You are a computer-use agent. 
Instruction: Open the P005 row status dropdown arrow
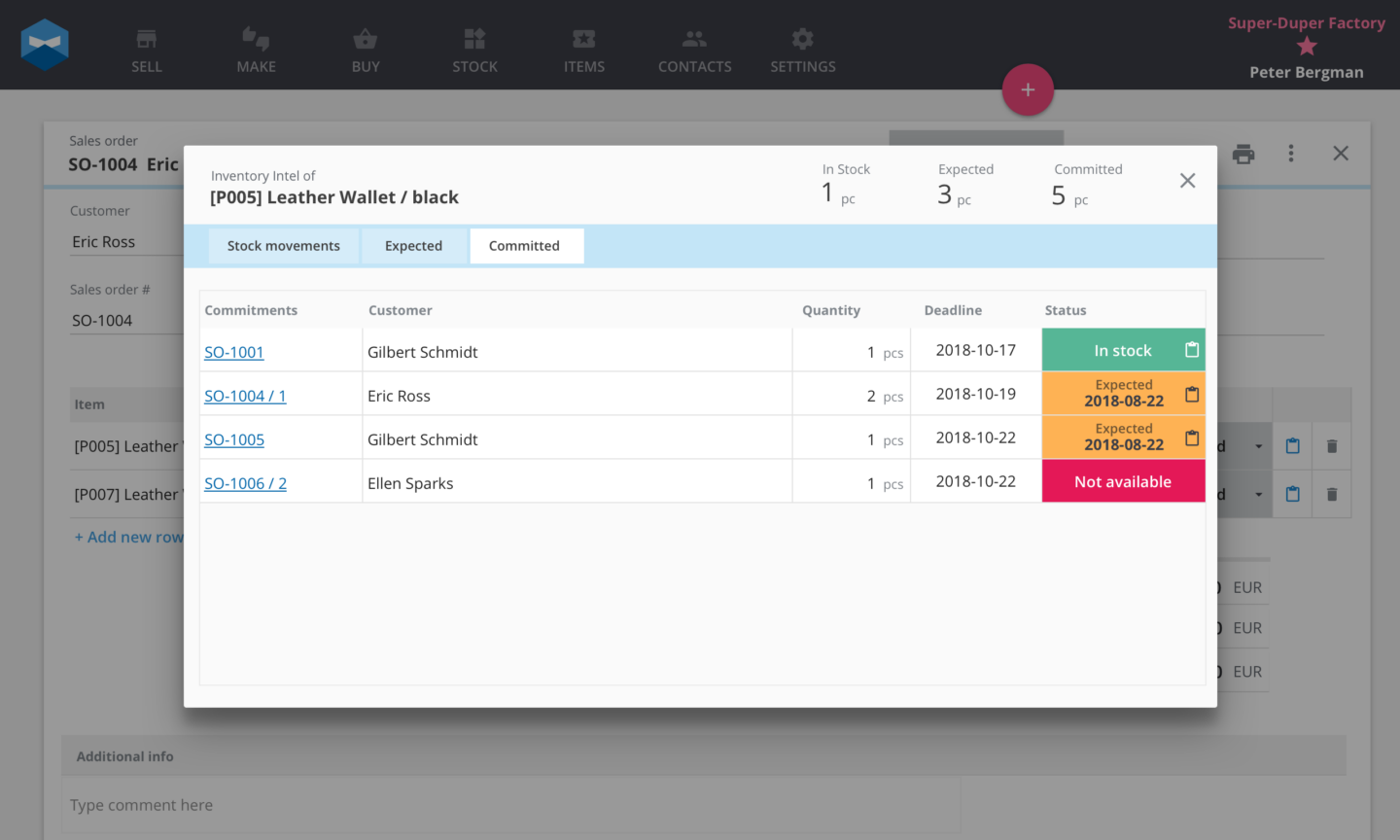[1258, 445]
